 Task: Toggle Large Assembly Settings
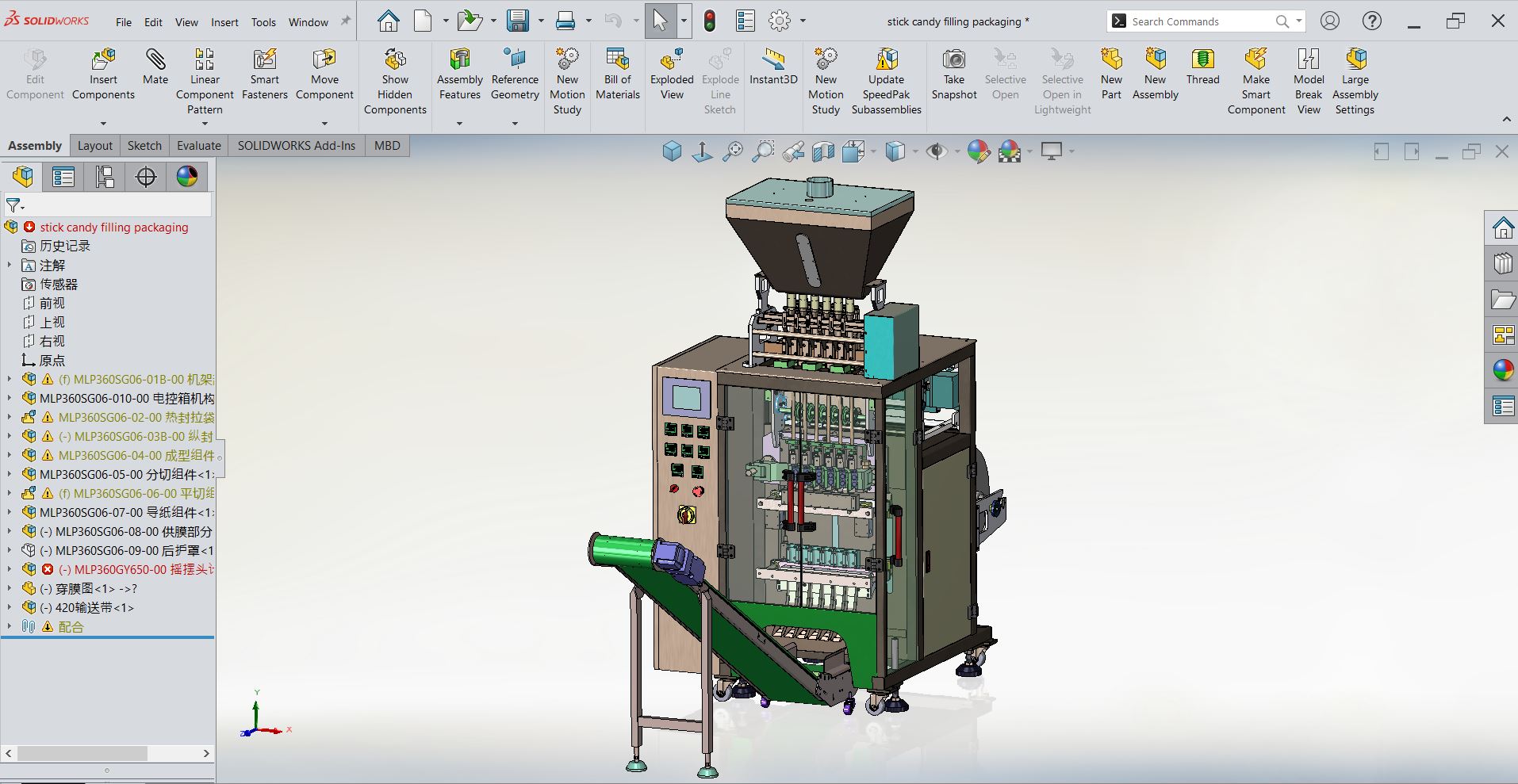tap(1355, 82)
